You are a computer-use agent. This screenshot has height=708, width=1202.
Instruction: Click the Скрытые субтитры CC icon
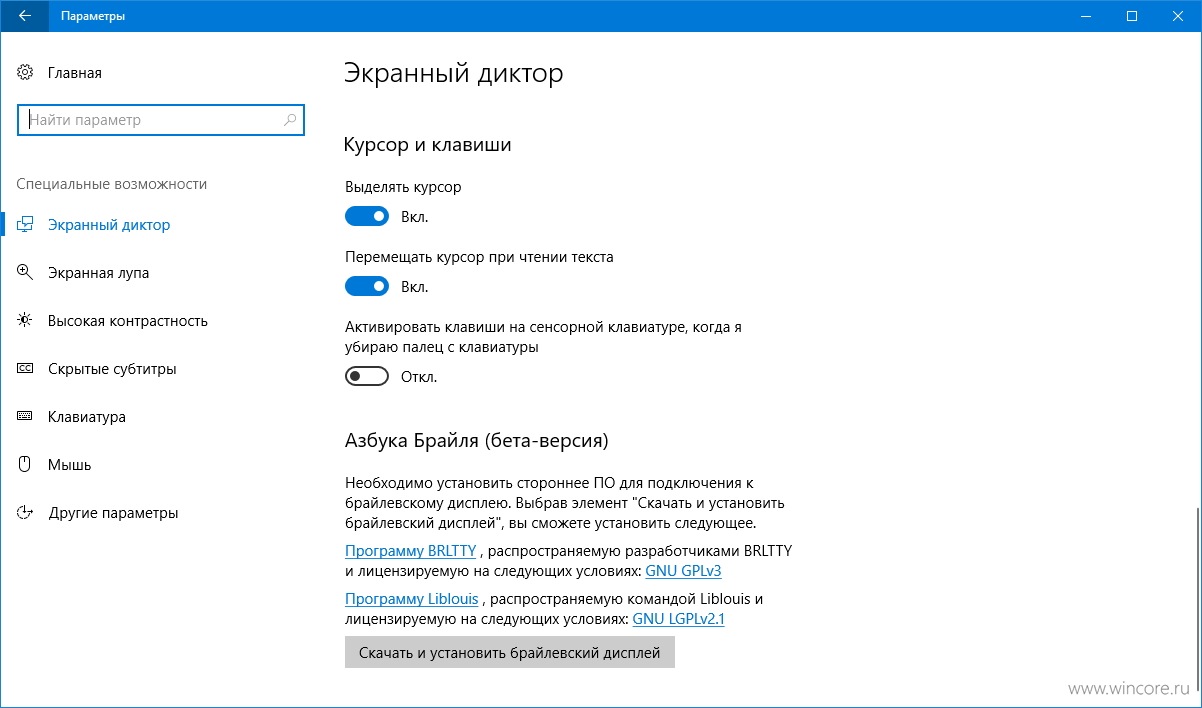coord(26,369)
